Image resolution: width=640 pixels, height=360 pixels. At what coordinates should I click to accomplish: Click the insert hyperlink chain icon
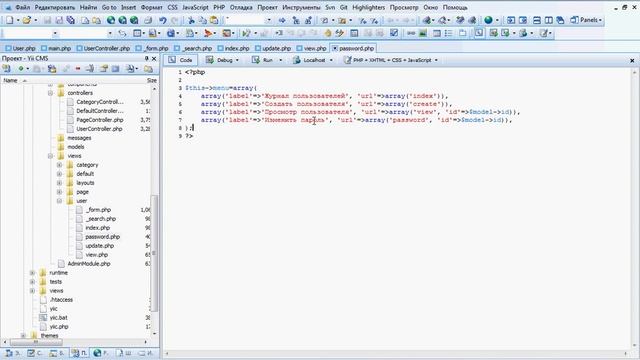(x=411, y=33)
